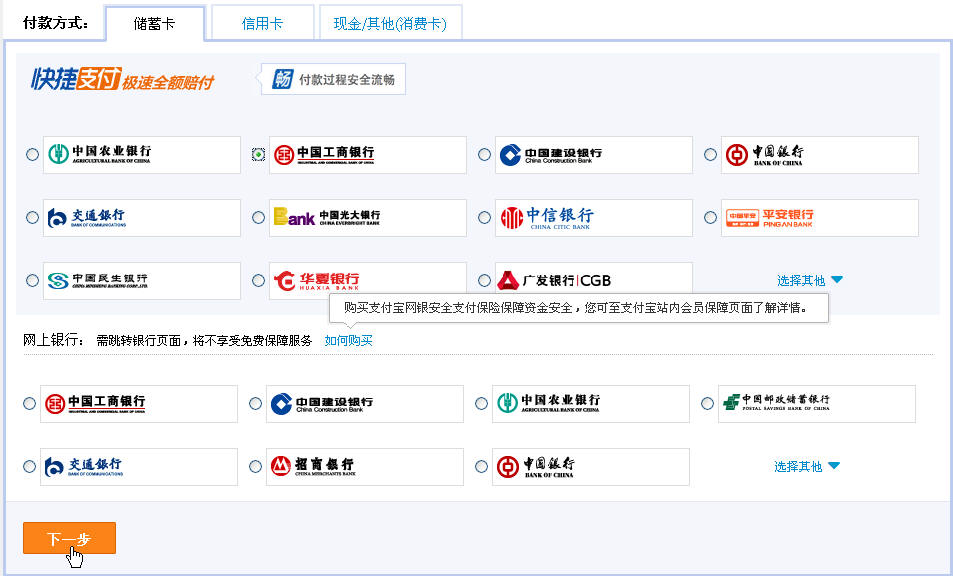Open the 现金/其他(消费卡) tab

pyautogui.click(x=390, y=23)
